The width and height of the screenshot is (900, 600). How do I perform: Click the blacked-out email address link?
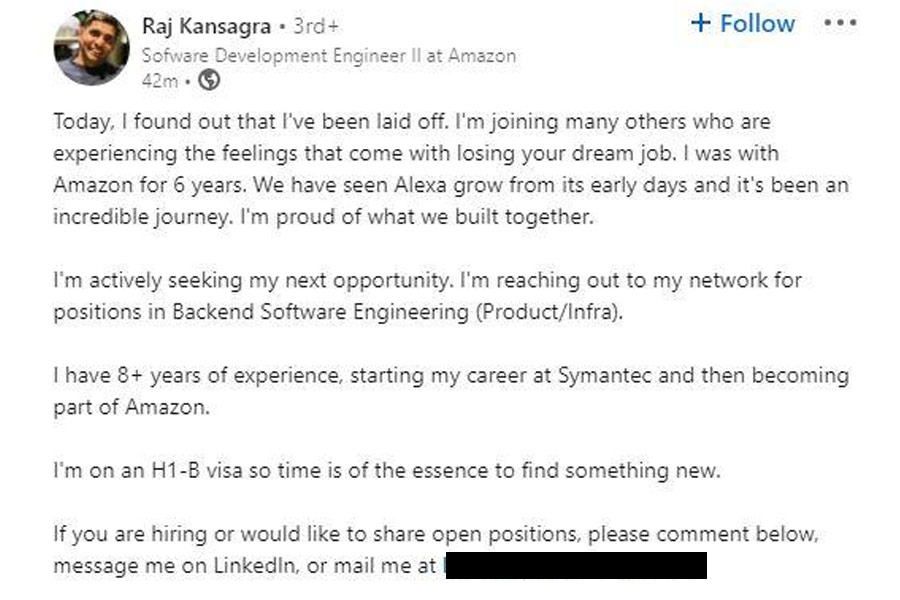pos(574,566)
